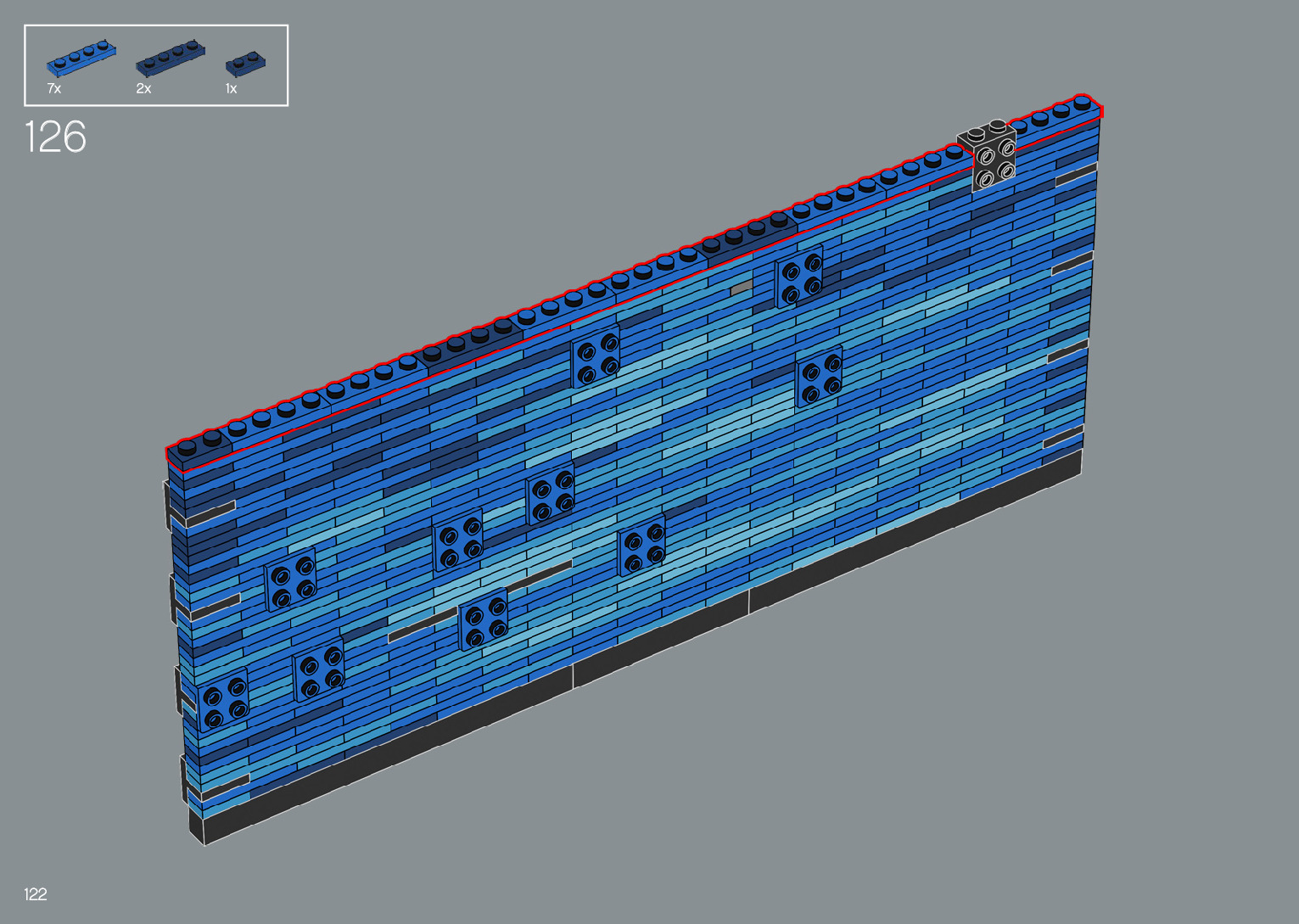Click the rightmost blue 2x2 studded plate on wall
The image size is (1299, 924).
[x=819, y=377]
